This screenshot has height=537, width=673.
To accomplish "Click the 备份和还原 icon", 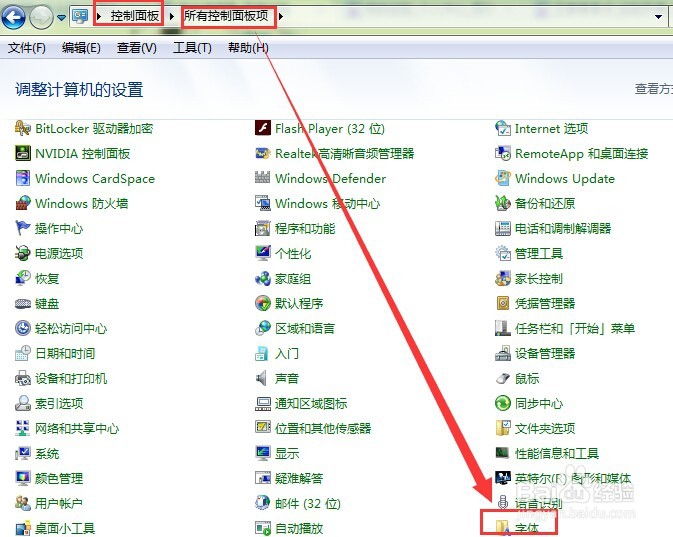I will click(x=503, y=203).
